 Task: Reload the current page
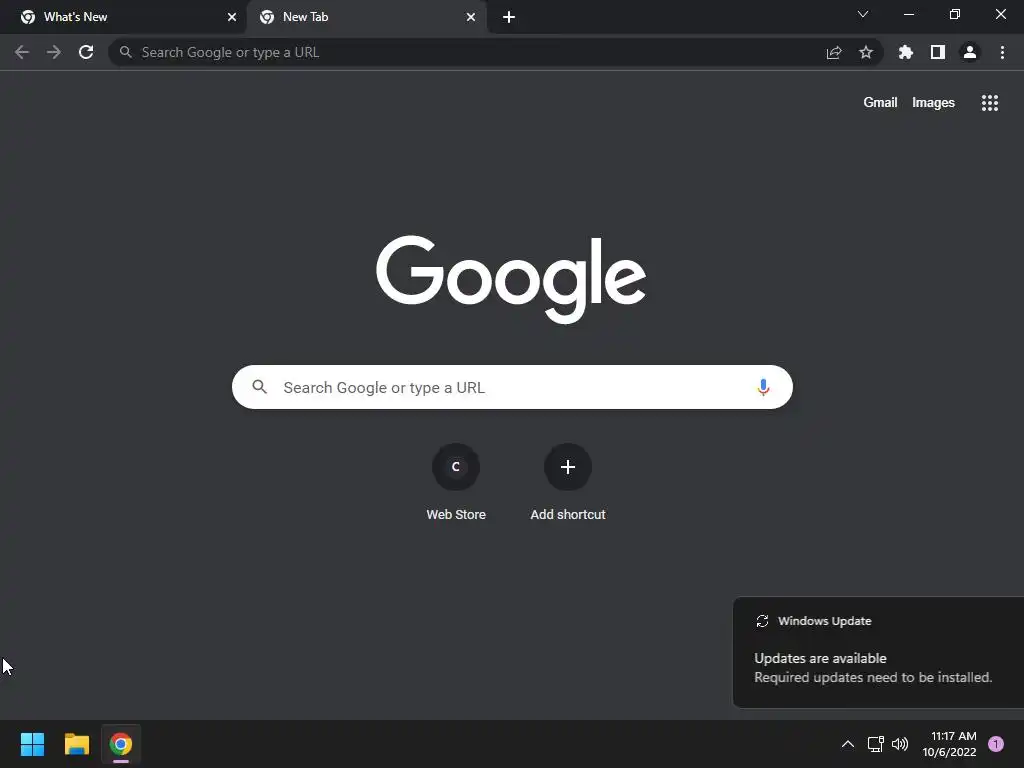(x=86, y=52)
